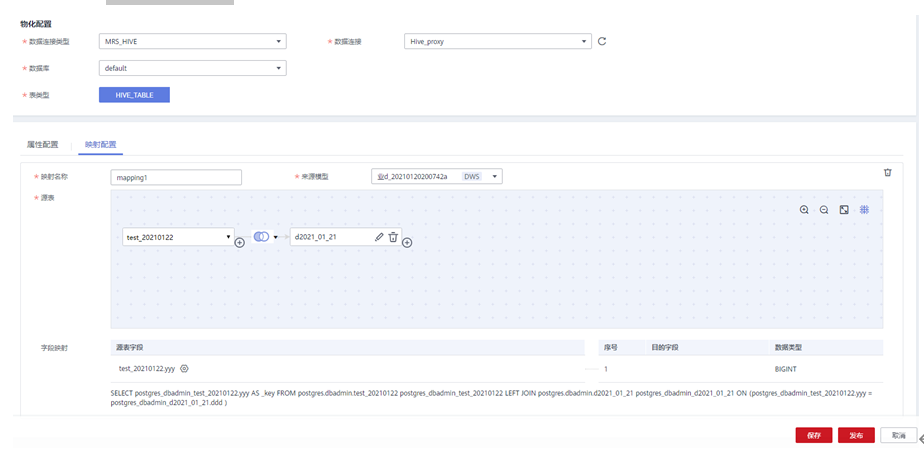Image resolution: width=924 pixels, height=449 pixels.
Task: Switch to the 属性配置 tab
Action: (42, 145)
